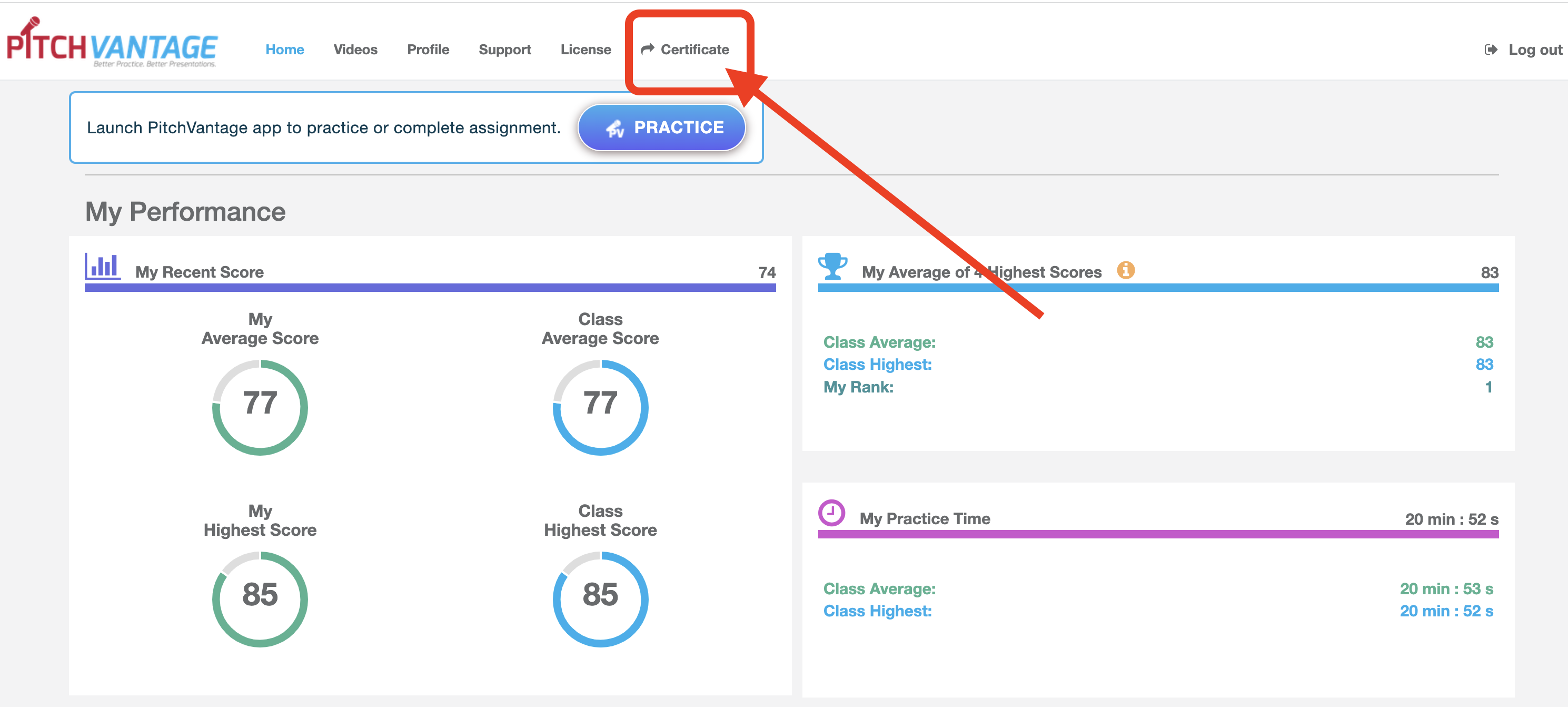Click the share arrow icon beside Certificate

tap(647, 48)
